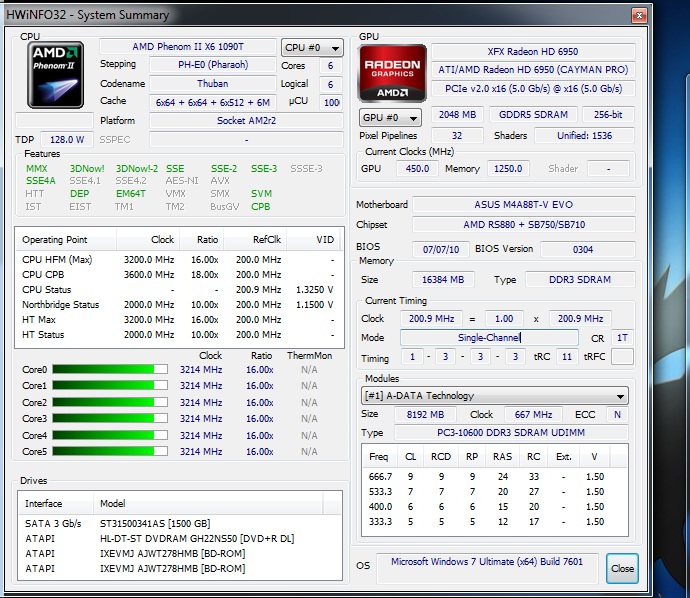Select the 400.0 frequency timing row
Image resolution: width=690 pixels, height=598 pixels.
click(x=495, y=506)
